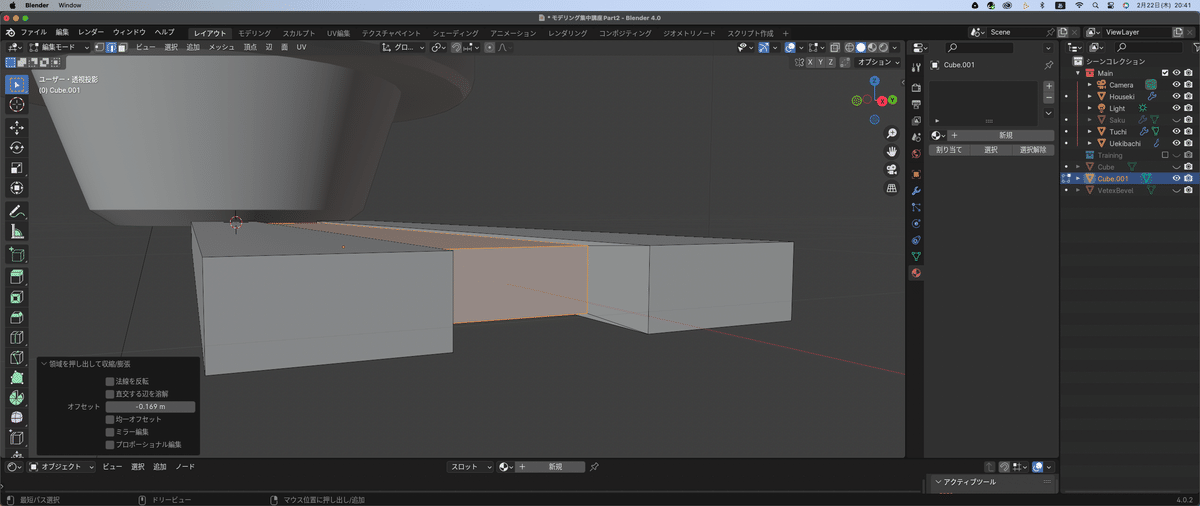The width and height of the screenshot is (1200, 506).
Task: Open the オブジェクト dropdown in the bottom editor
Action: [x=62, y=467]
